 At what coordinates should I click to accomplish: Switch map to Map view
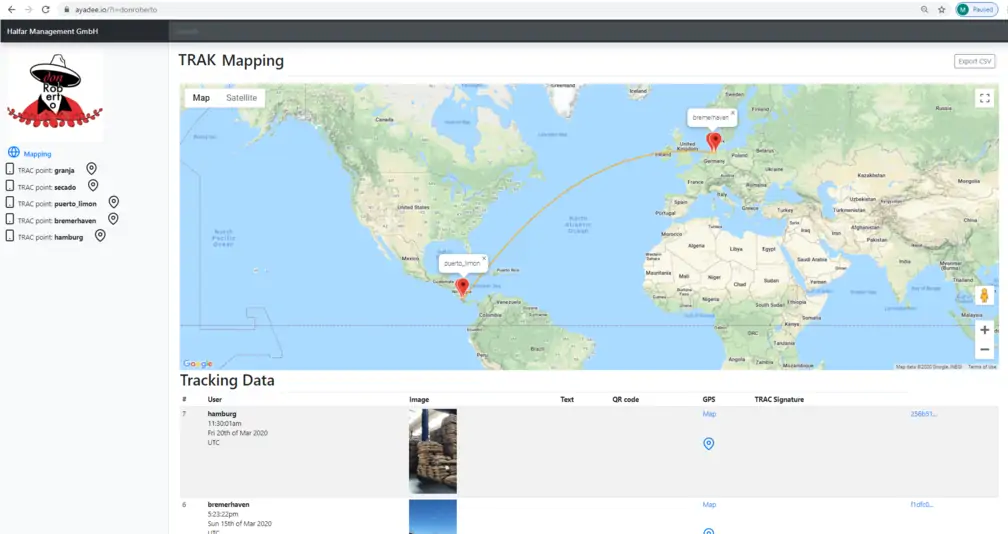point(201,98)
